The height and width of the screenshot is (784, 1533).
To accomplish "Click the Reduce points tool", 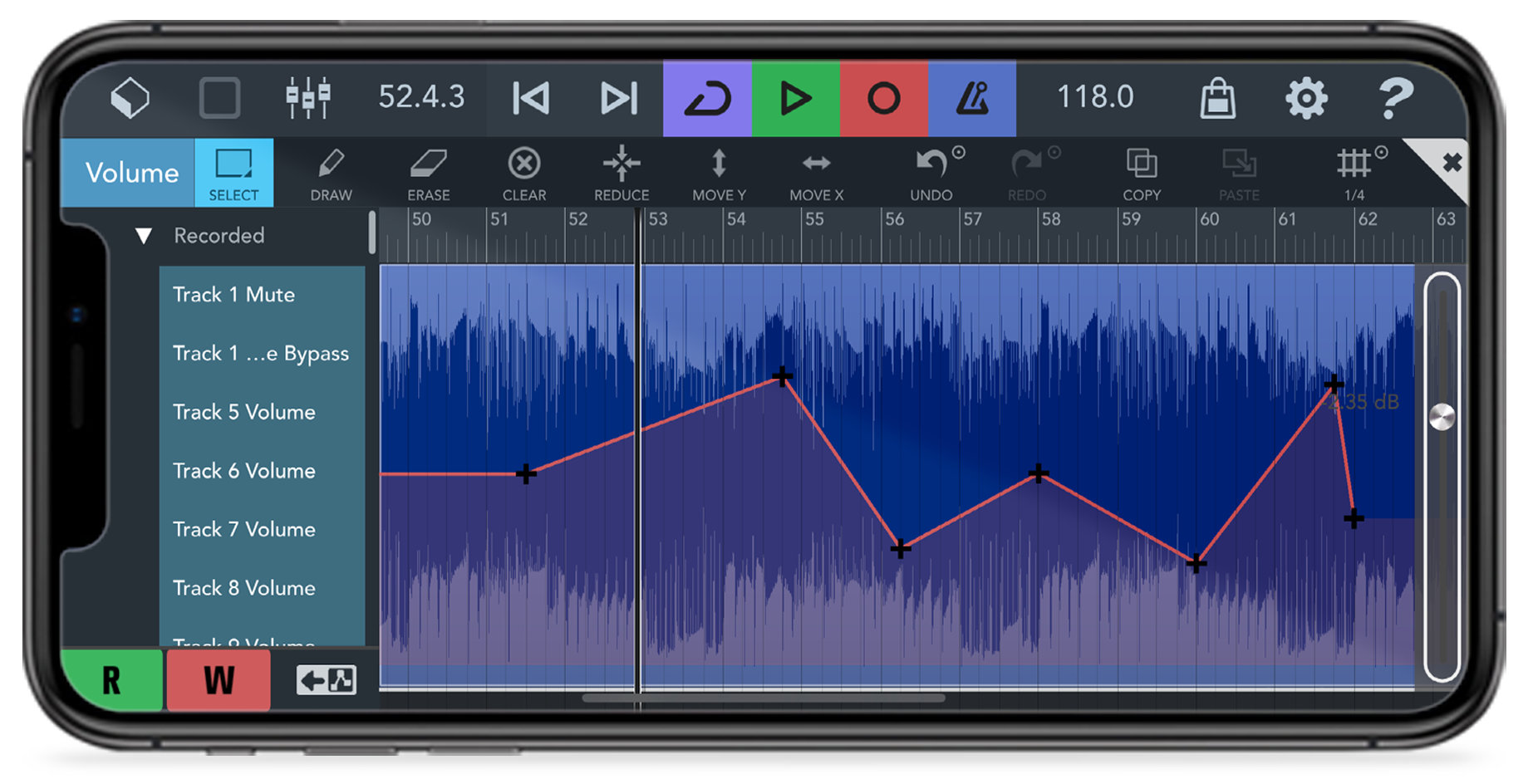I will 622,174.
